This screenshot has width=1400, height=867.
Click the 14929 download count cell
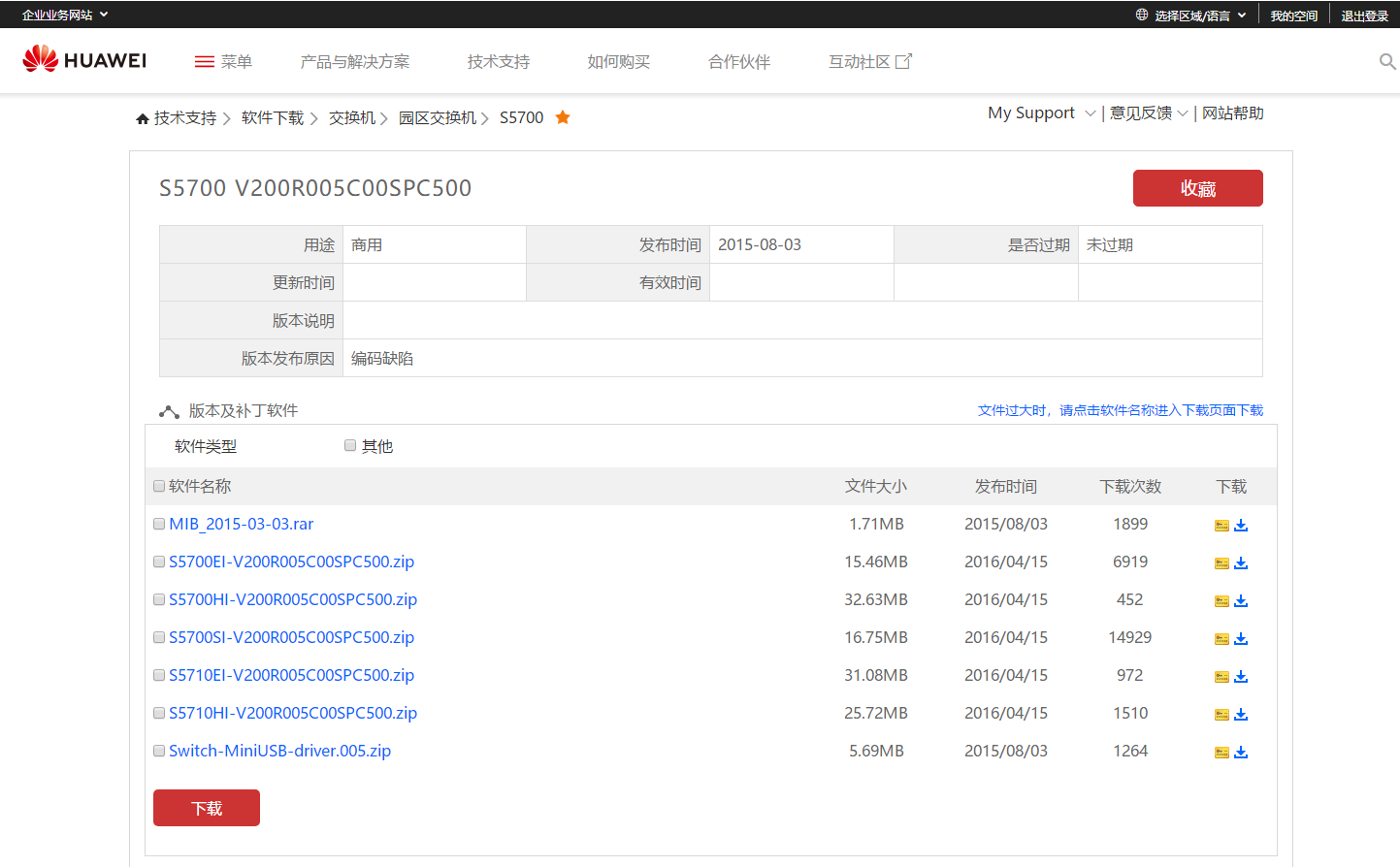pyautogui.click(x=1130, y=637)
